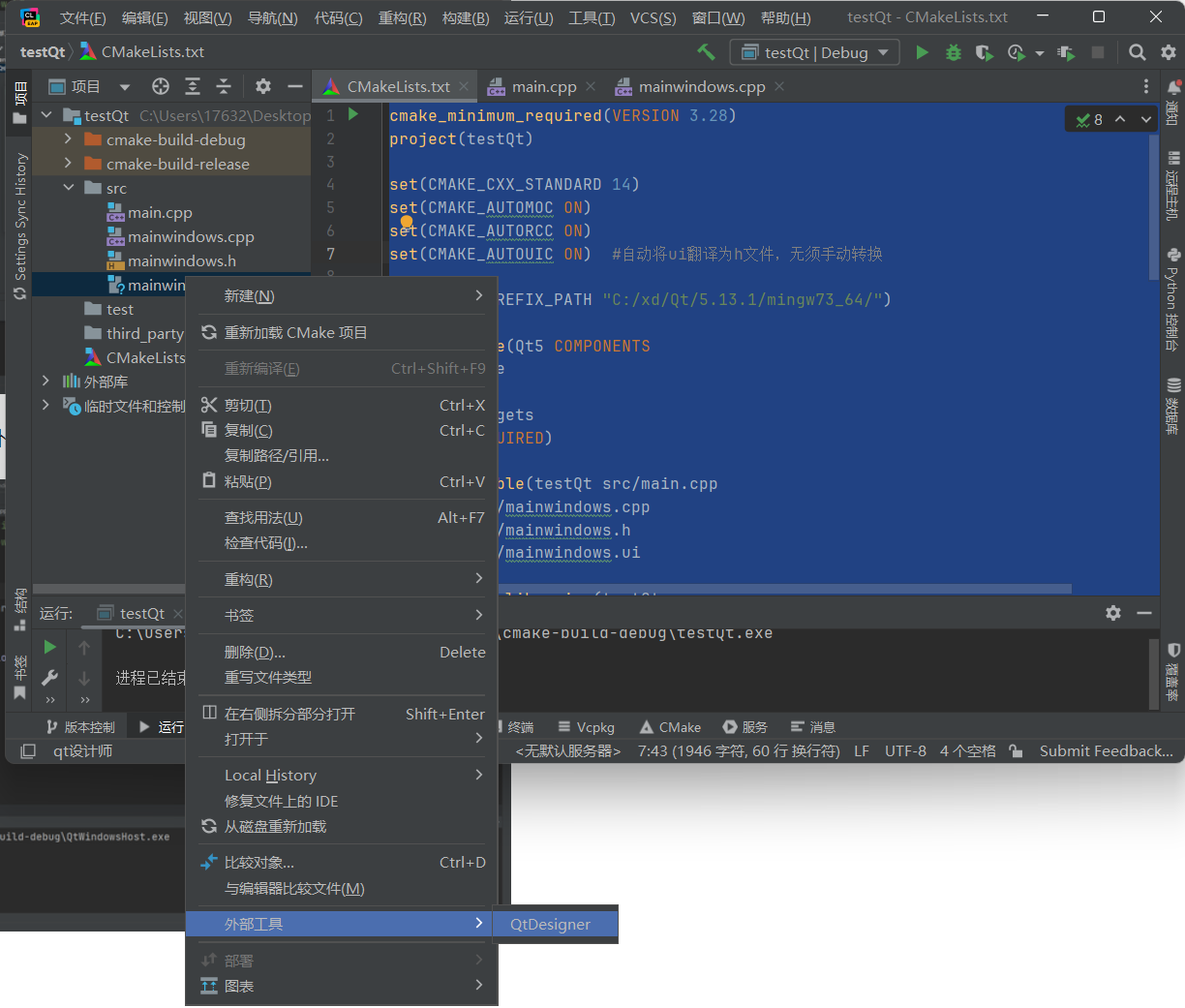1185x1008 pixels.
Task: Open project panel options gear
Action: tap(263, 86)
